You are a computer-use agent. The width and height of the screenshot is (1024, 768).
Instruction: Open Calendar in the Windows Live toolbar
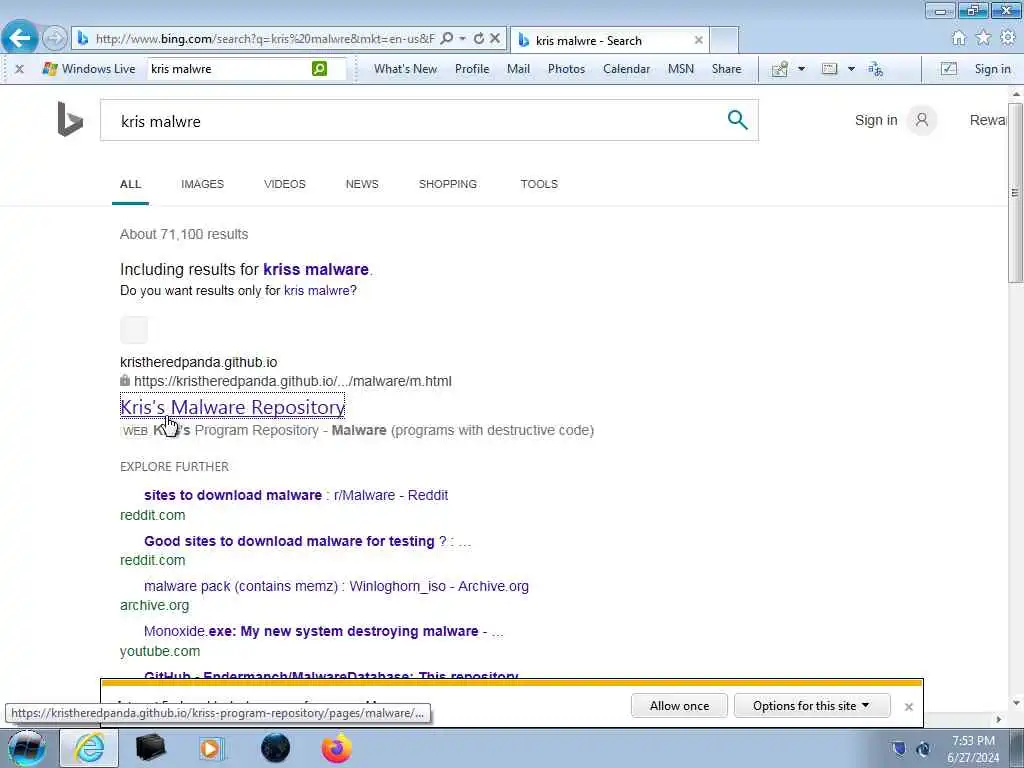click(x=626, y=69)
